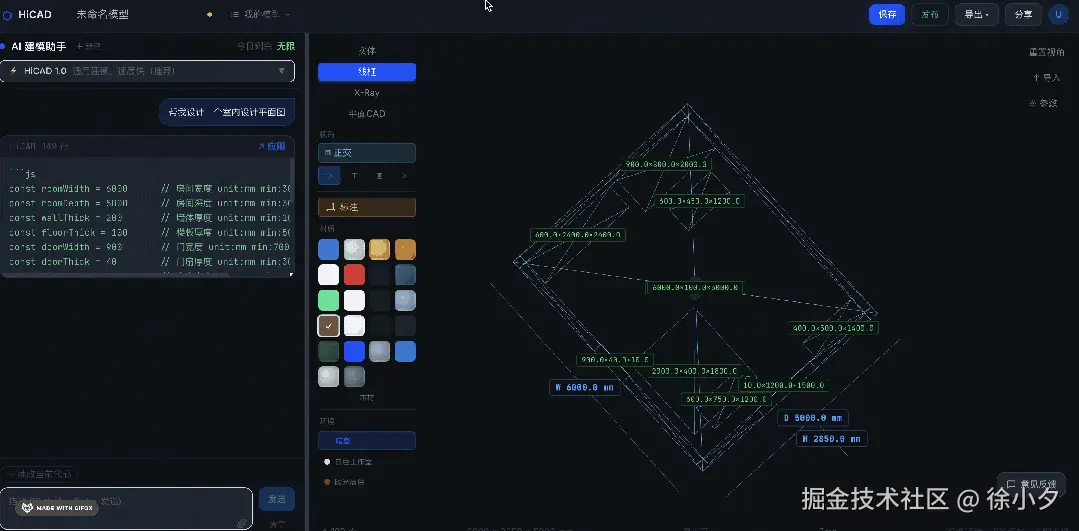
Task: Pick the marble gray swatch in the last row
Action: pos(328,377)
